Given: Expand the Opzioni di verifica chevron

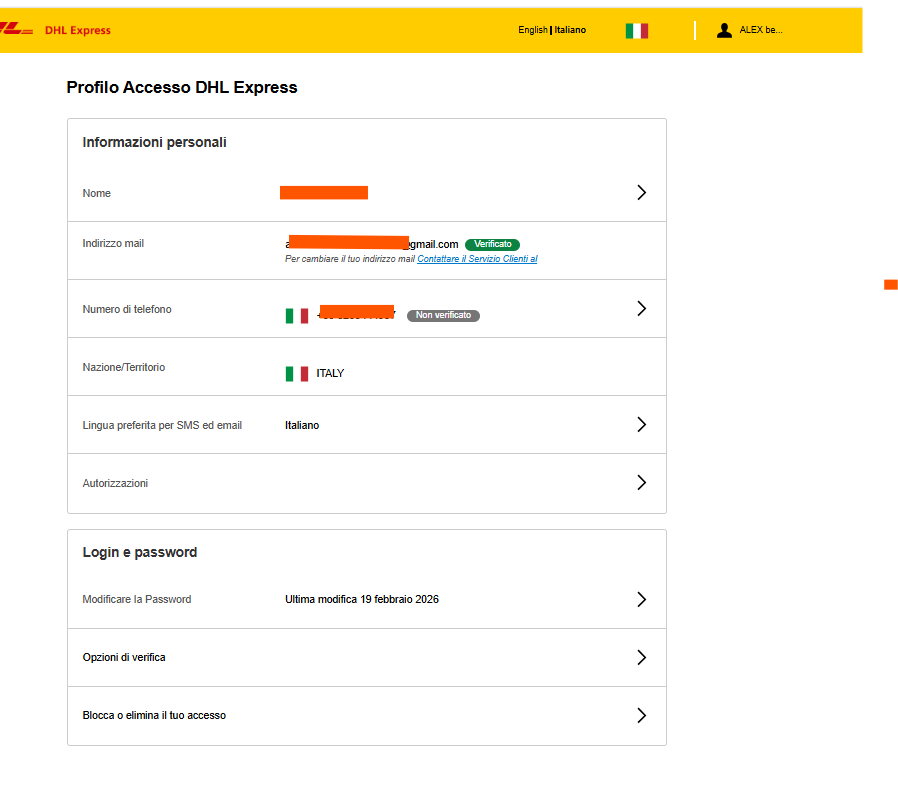Looking at the screenshot, I should 641,657.
